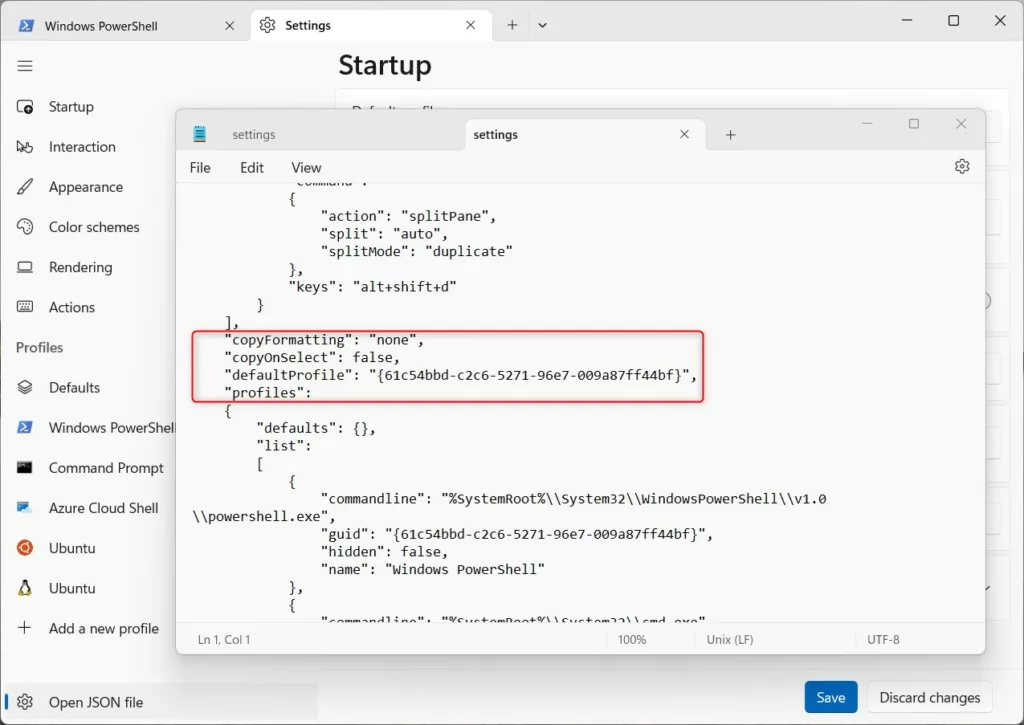This screenshot has width=1024, height=725.
Task: Open the View menu in Notepad
Action: pos(306,168)
